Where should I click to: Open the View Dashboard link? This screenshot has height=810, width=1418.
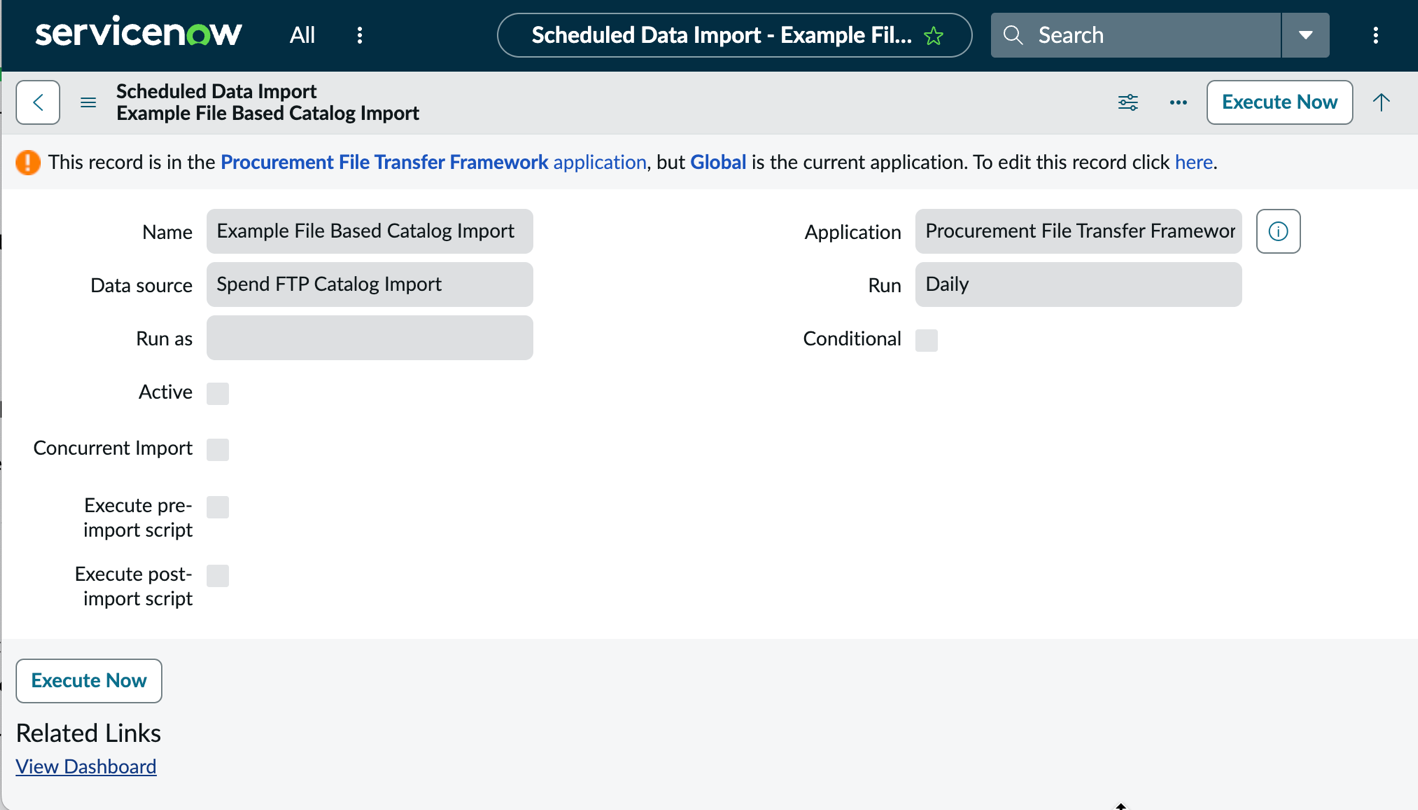pos(86,767)
